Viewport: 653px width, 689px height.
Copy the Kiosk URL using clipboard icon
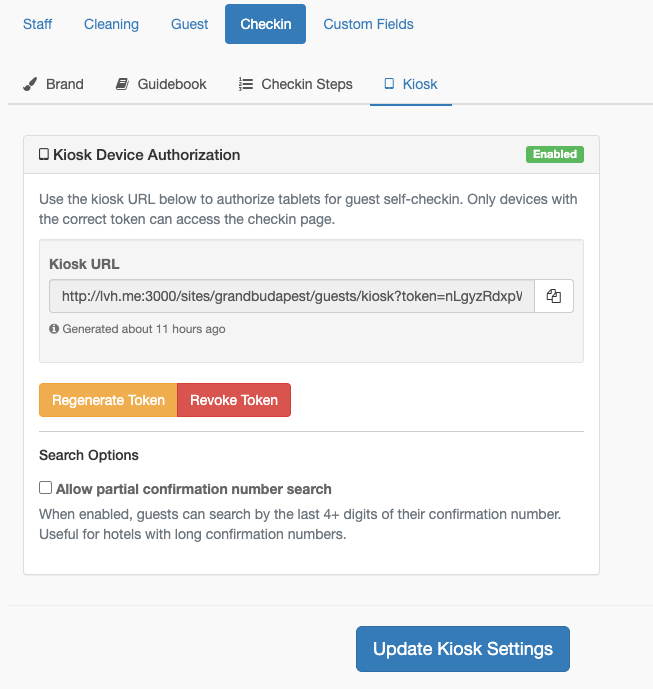click(554, 296)
